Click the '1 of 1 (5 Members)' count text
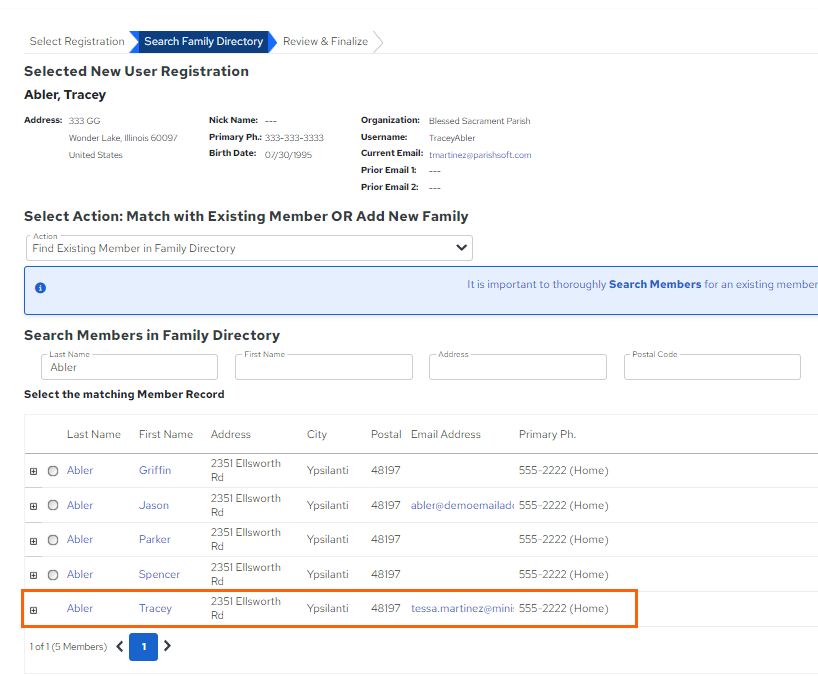 pos(68,646)
